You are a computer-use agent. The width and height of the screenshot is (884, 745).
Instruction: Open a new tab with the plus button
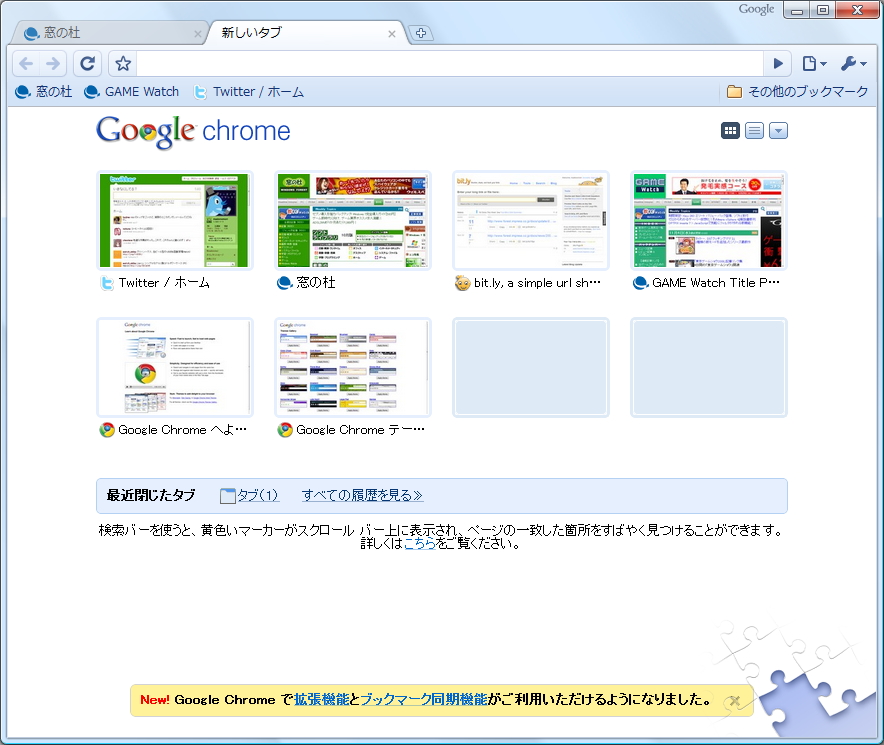coord(421,32)
